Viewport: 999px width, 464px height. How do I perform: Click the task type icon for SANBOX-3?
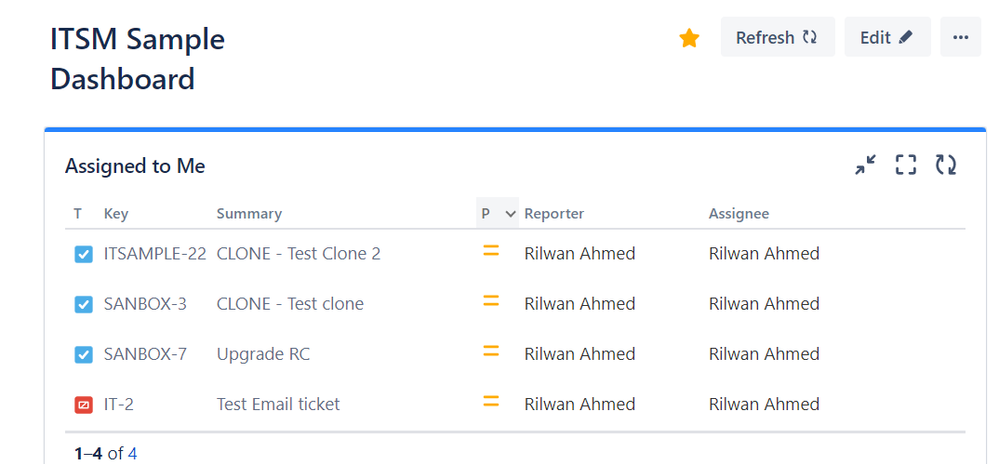pos(84,305)
